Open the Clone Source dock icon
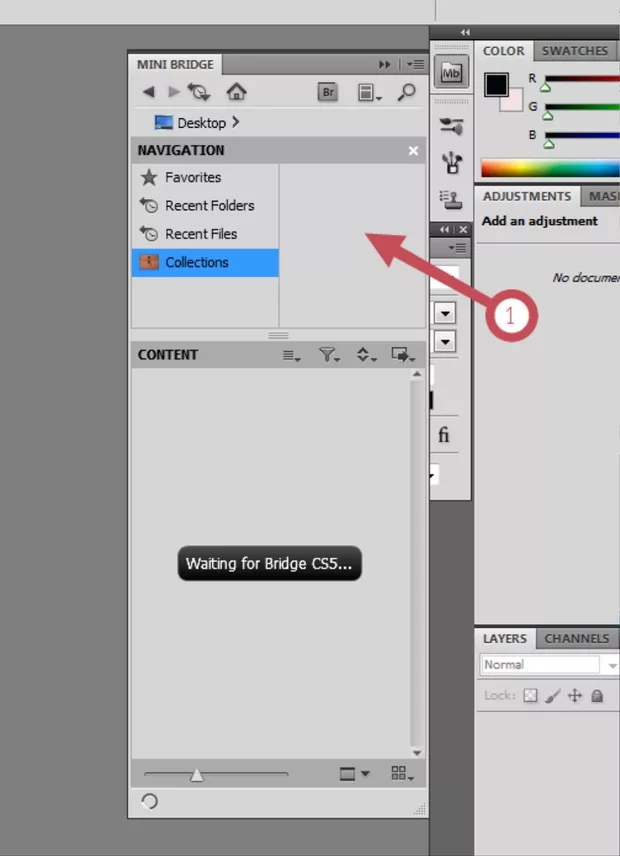 [451, 199]
